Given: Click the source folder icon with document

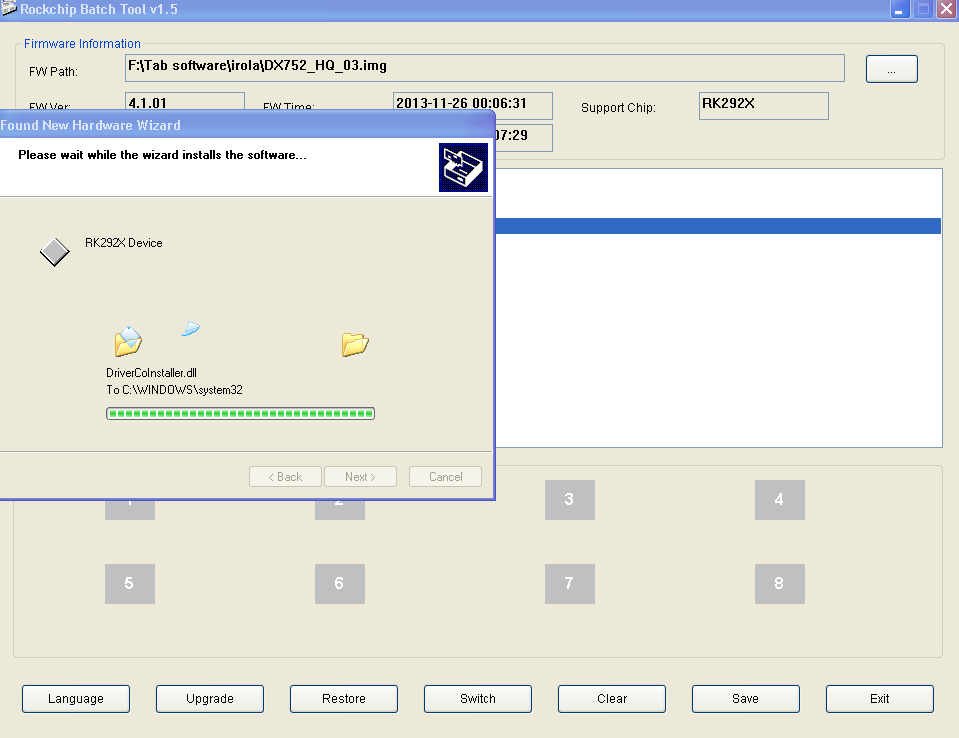Looking at the screenshot, I should (128, 343).
